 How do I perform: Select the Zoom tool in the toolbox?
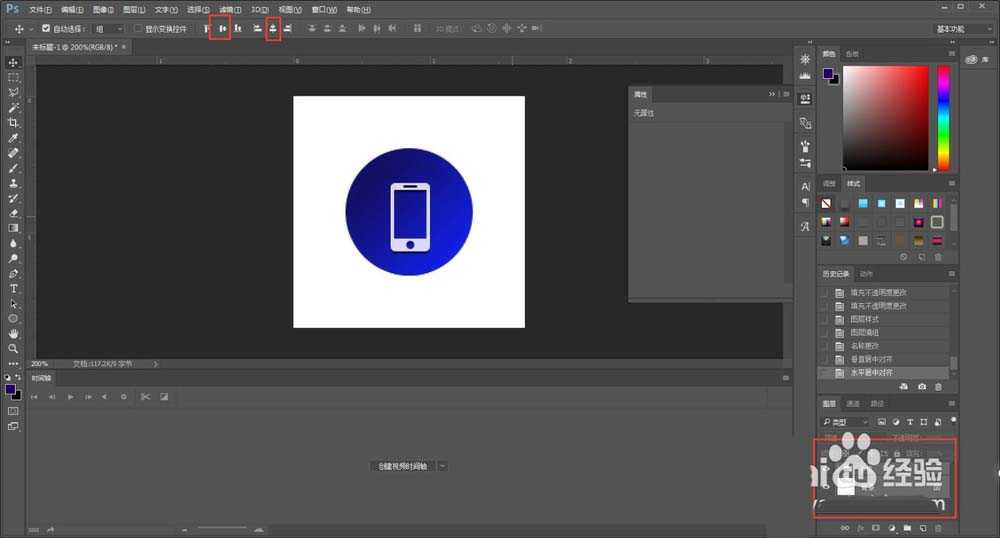[13, 348]
